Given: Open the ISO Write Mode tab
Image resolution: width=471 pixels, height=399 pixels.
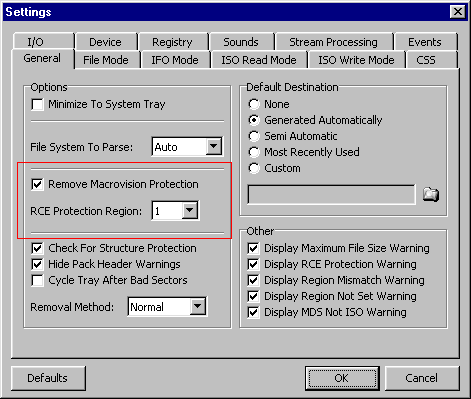Looking at the screenshot, I should 356,60.
